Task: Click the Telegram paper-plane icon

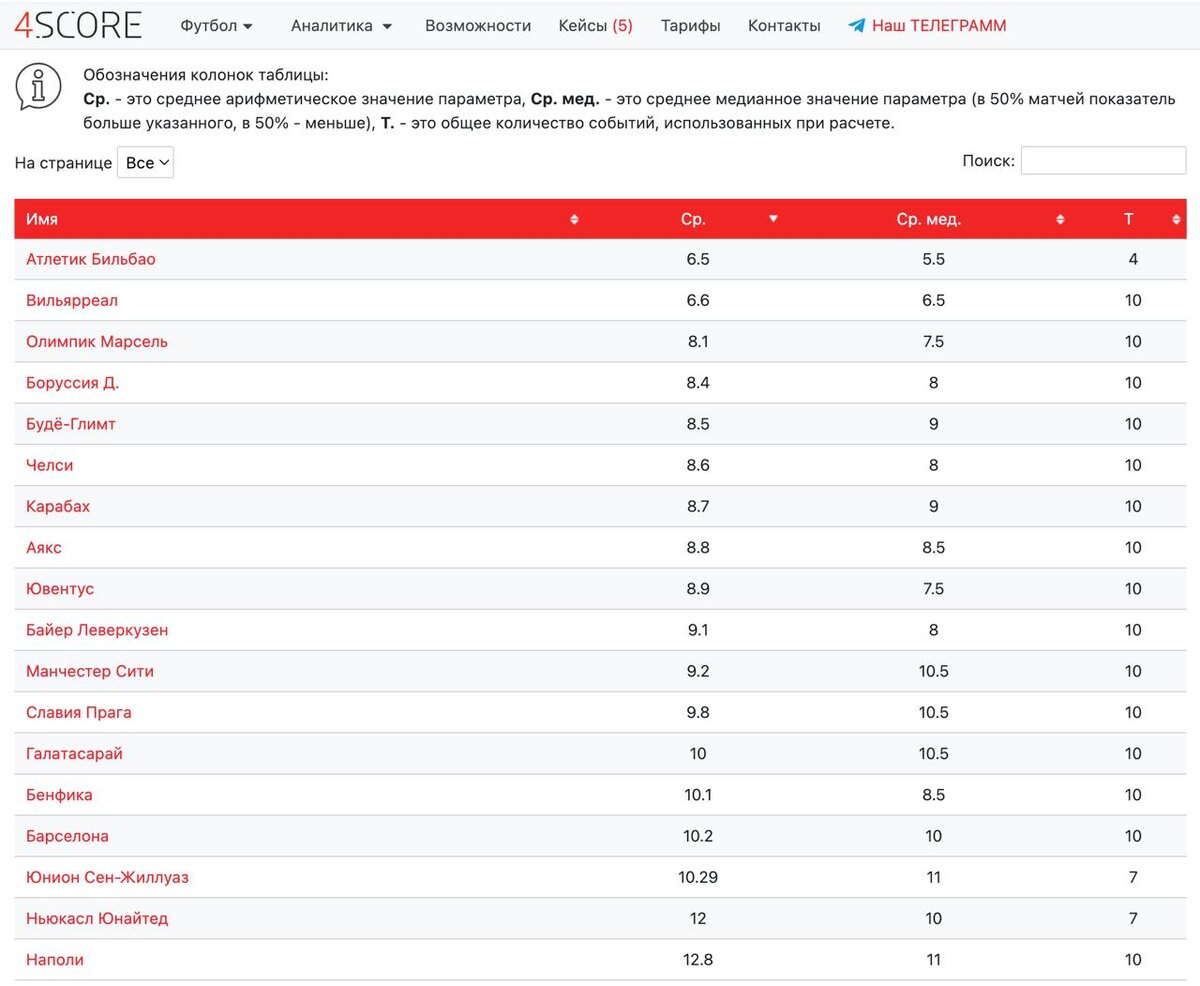Action: pyautogui.click(x=856, y=26)
